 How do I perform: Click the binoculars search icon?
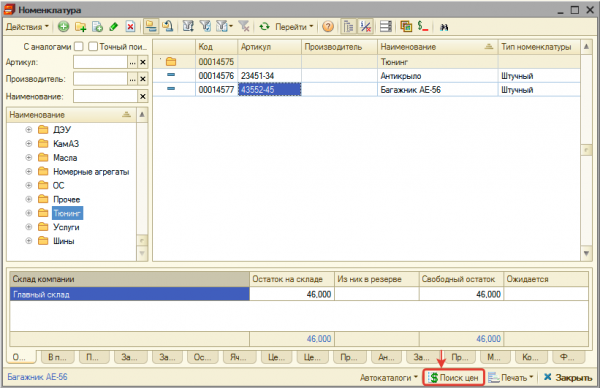point(444,27)
